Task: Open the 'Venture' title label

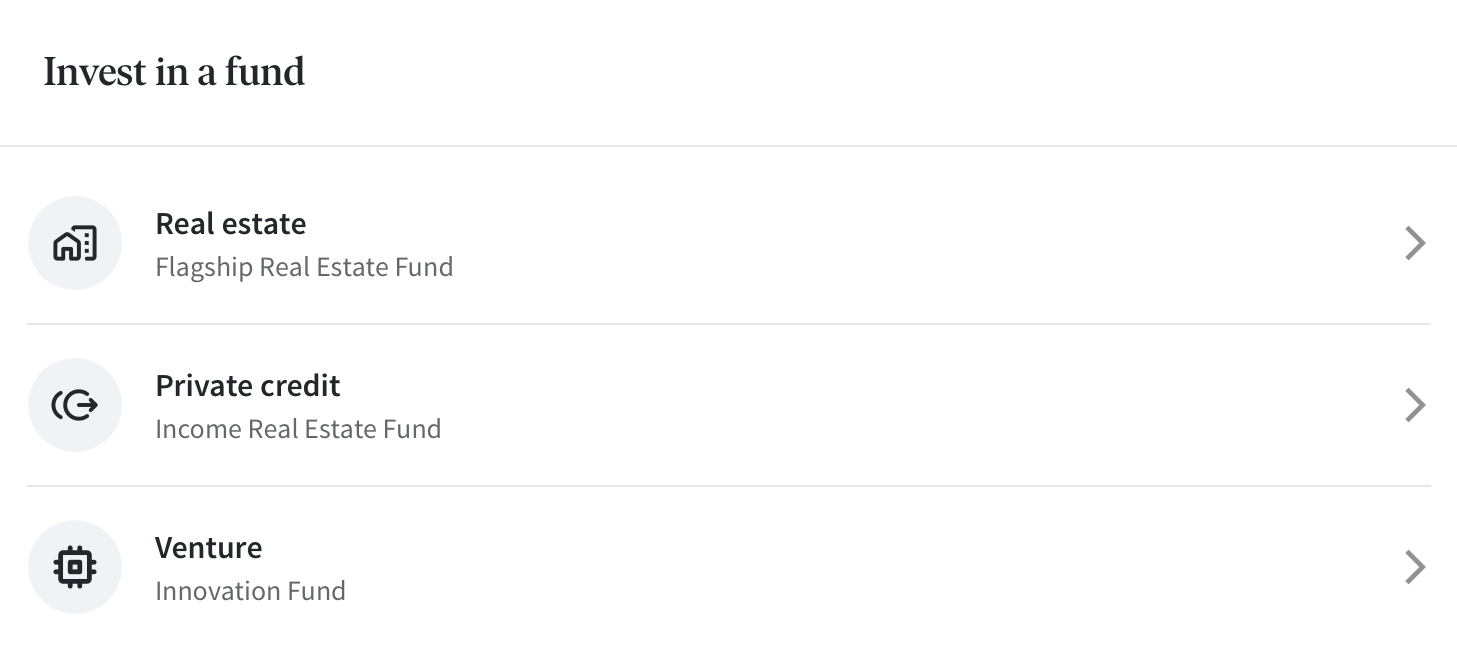Action: (209, 547)
